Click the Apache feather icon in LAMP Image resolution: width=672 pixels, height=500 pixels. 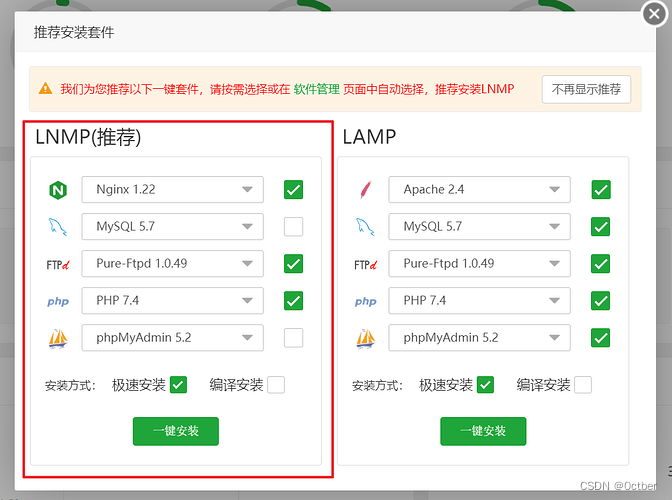(365, 190)
